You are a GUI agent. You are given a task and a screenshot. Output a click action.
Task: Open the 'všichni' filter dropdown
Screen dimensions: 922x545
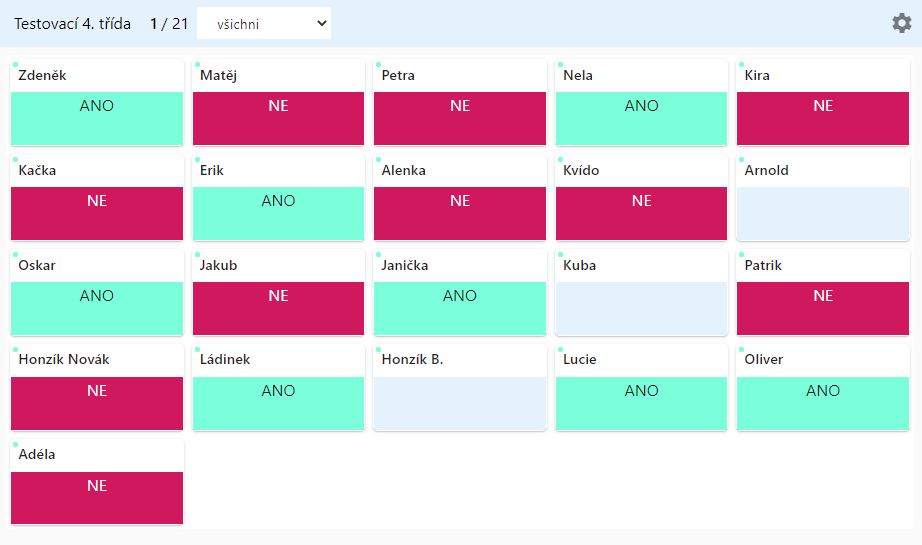pos(264,24)
